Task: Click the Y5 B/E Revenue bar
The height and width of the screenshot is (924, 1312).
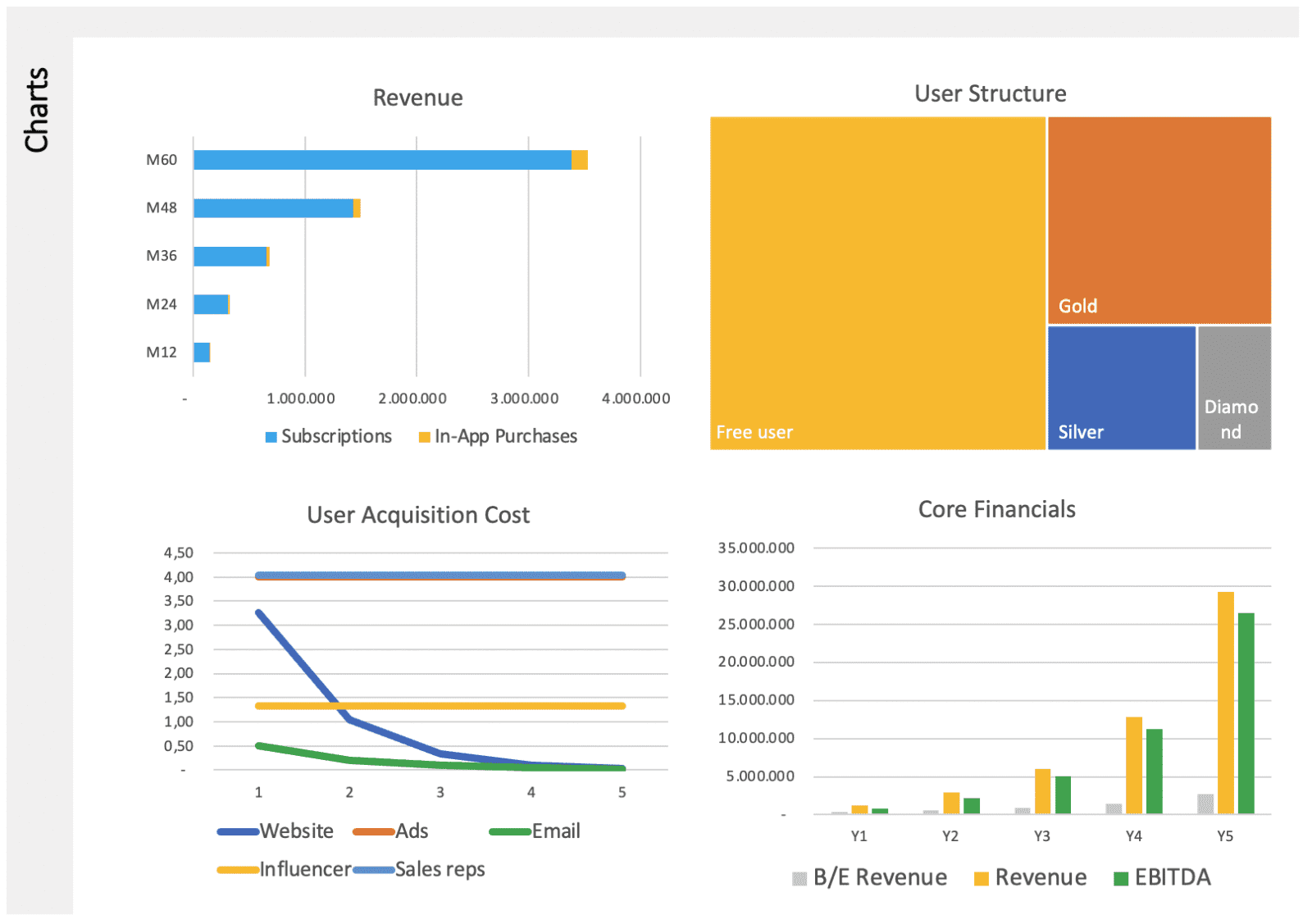Action: [x=1205, y=804]
